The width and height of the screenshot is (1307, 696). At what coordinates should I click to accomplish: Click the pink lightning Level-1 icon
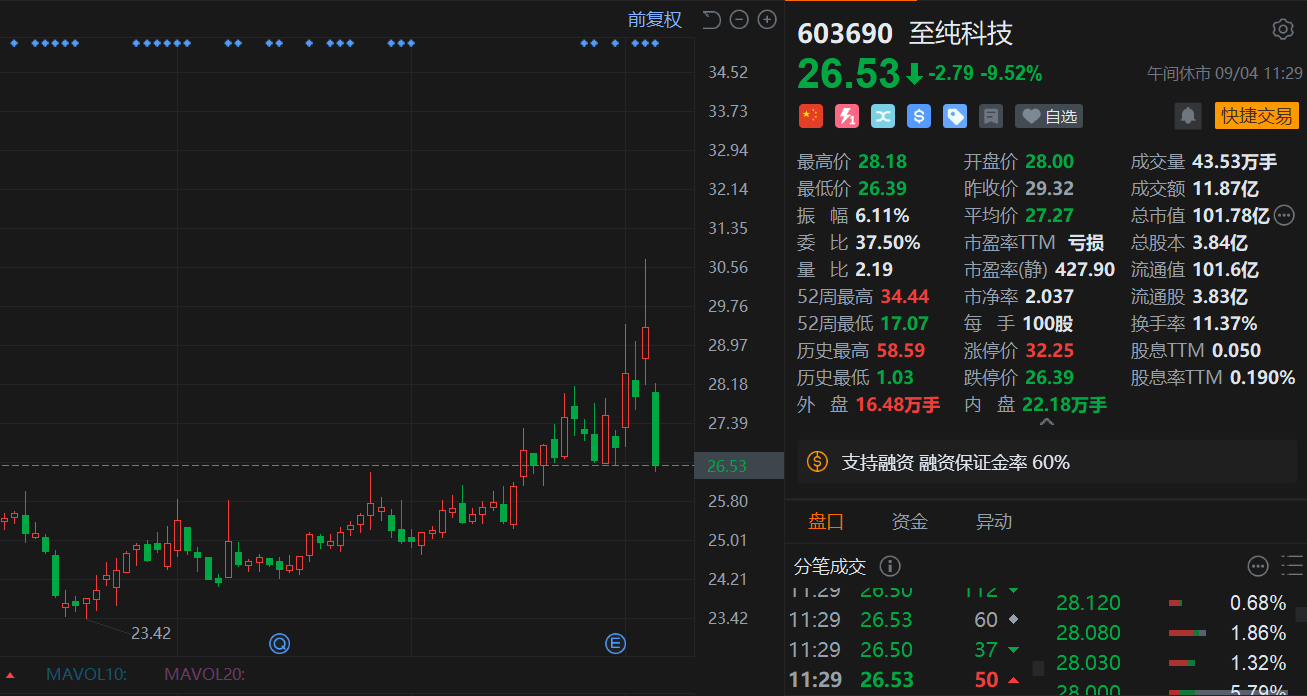click(846, 116)
